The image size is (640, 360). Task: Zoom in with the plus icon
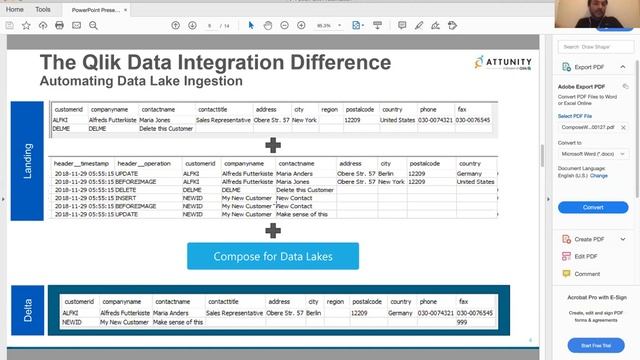click(x=301, y=25)
